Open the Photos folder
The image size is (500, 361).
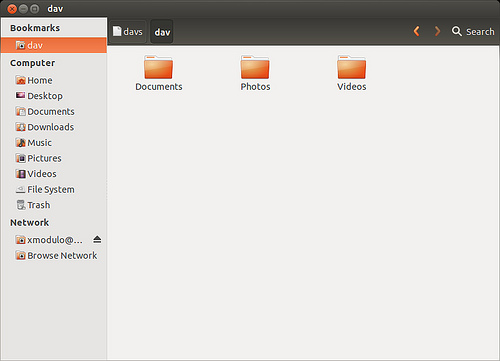[255, 73]
